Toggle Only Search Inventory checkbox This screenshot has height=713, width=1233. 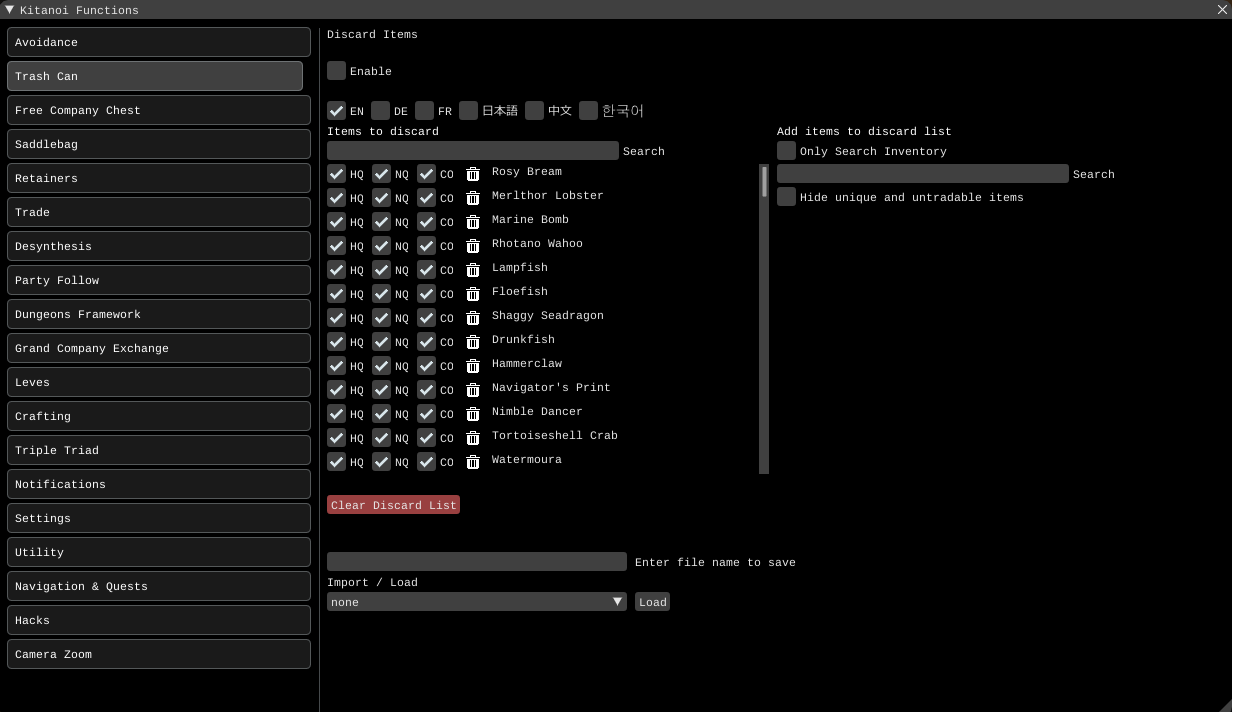point(787,151)
